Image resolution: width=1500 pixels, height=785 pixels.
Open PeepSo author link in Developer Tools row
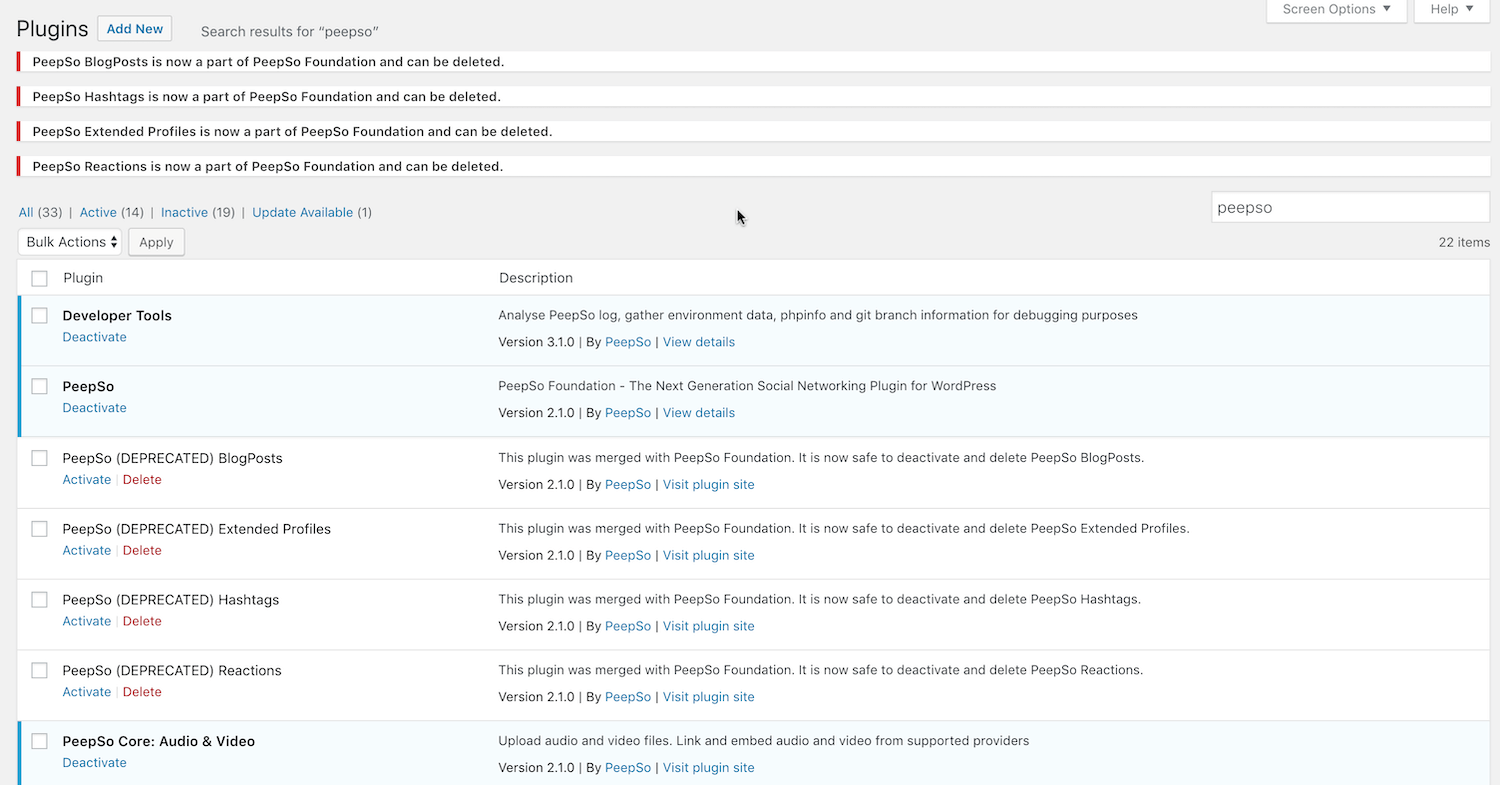(x=628, y=342)
